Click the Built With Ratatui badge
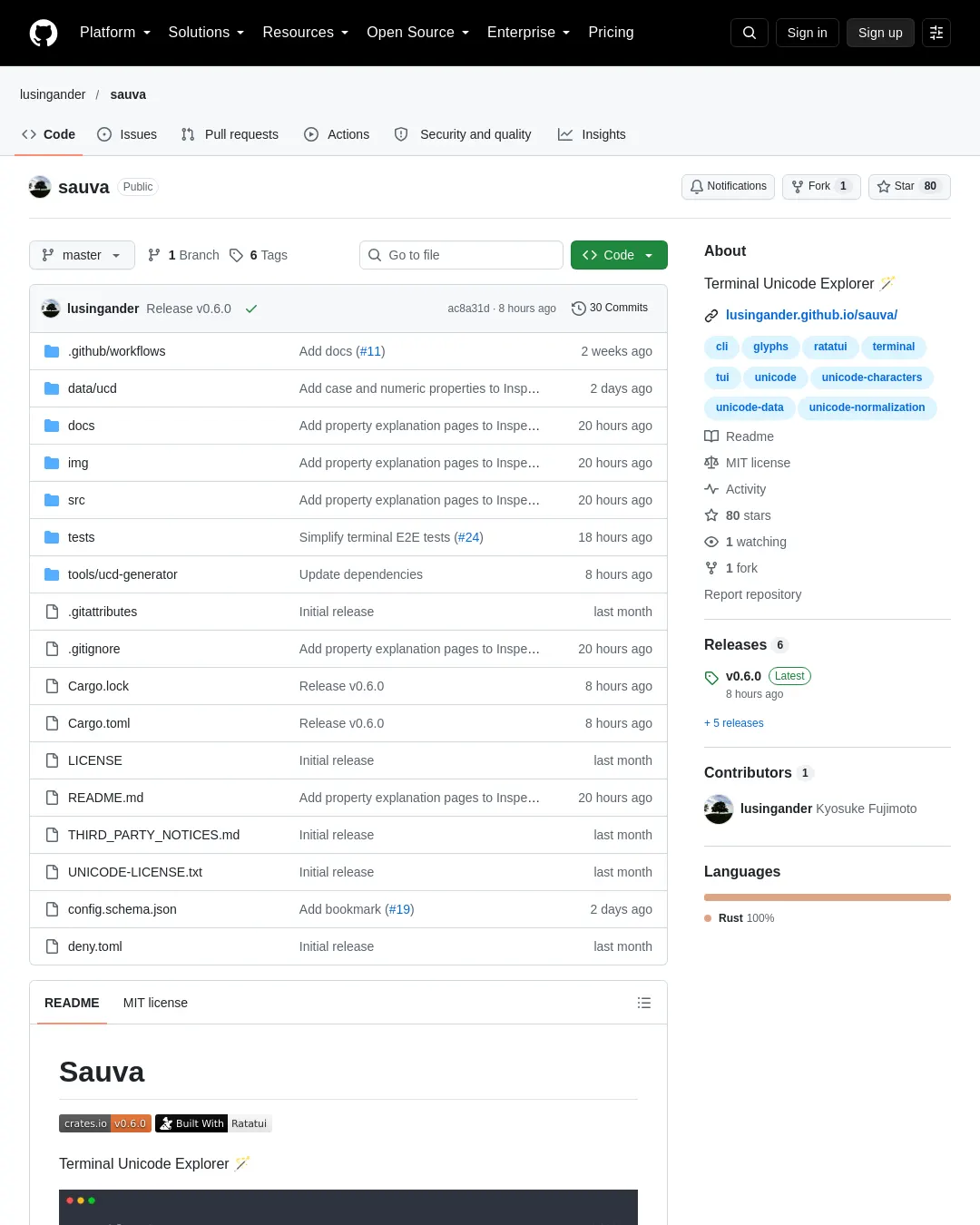The image size is (980, 1225). click(213, 1123)
